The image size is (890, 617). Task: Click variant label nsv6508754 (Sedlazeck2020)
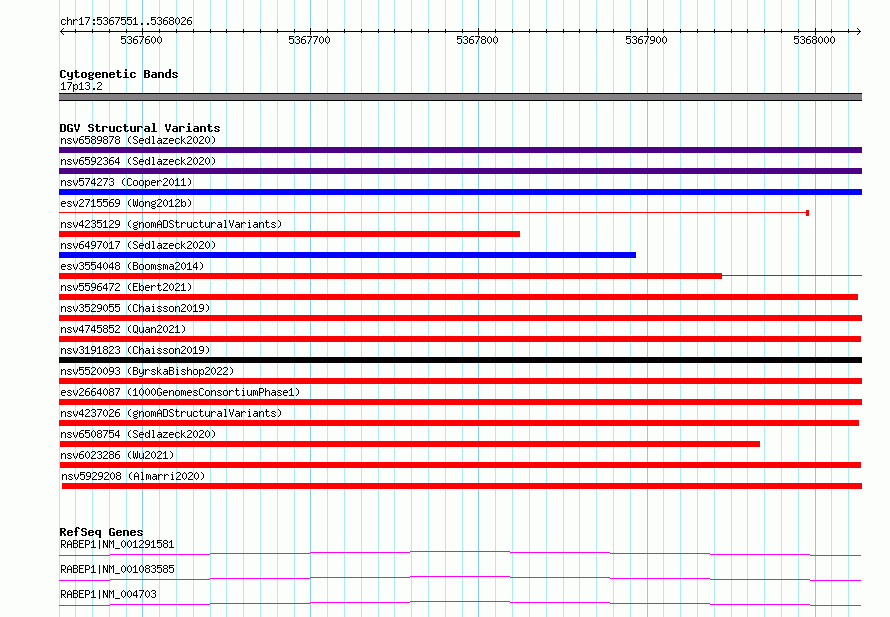pyautogui.click(x=138, y=434)
